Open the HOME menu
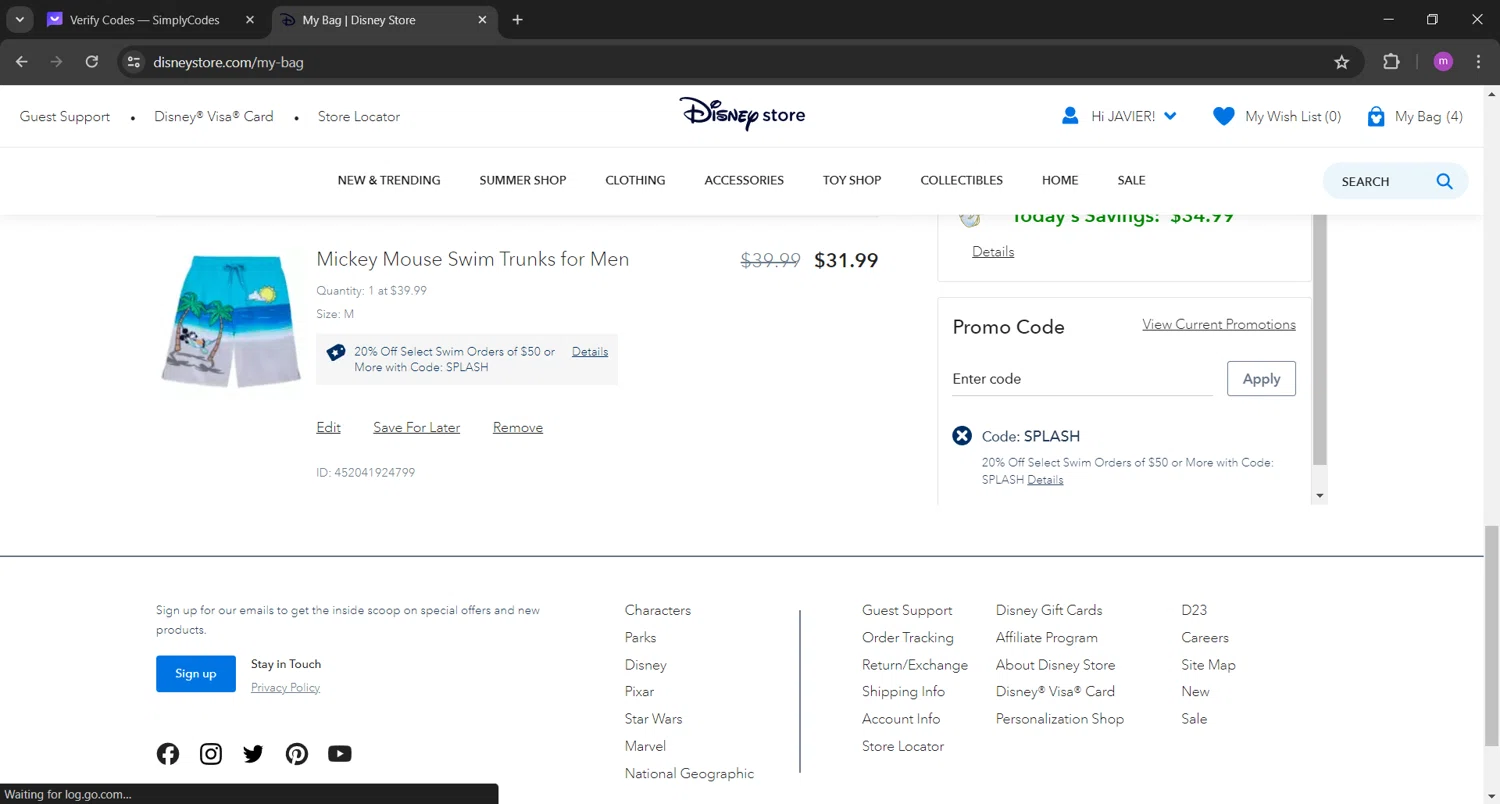The width and height of the screenshot is (1500, 804). click(x=1060, y=181)
